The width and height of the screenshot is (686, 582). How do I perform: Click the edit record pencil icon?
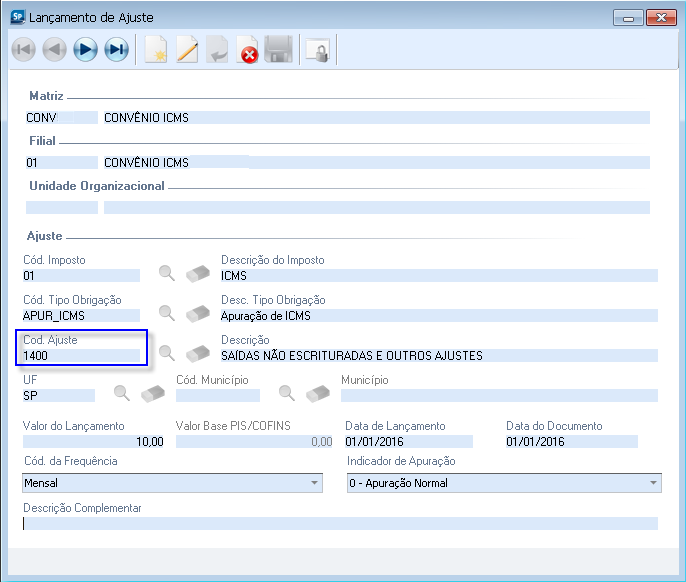(x=186, y=50)
